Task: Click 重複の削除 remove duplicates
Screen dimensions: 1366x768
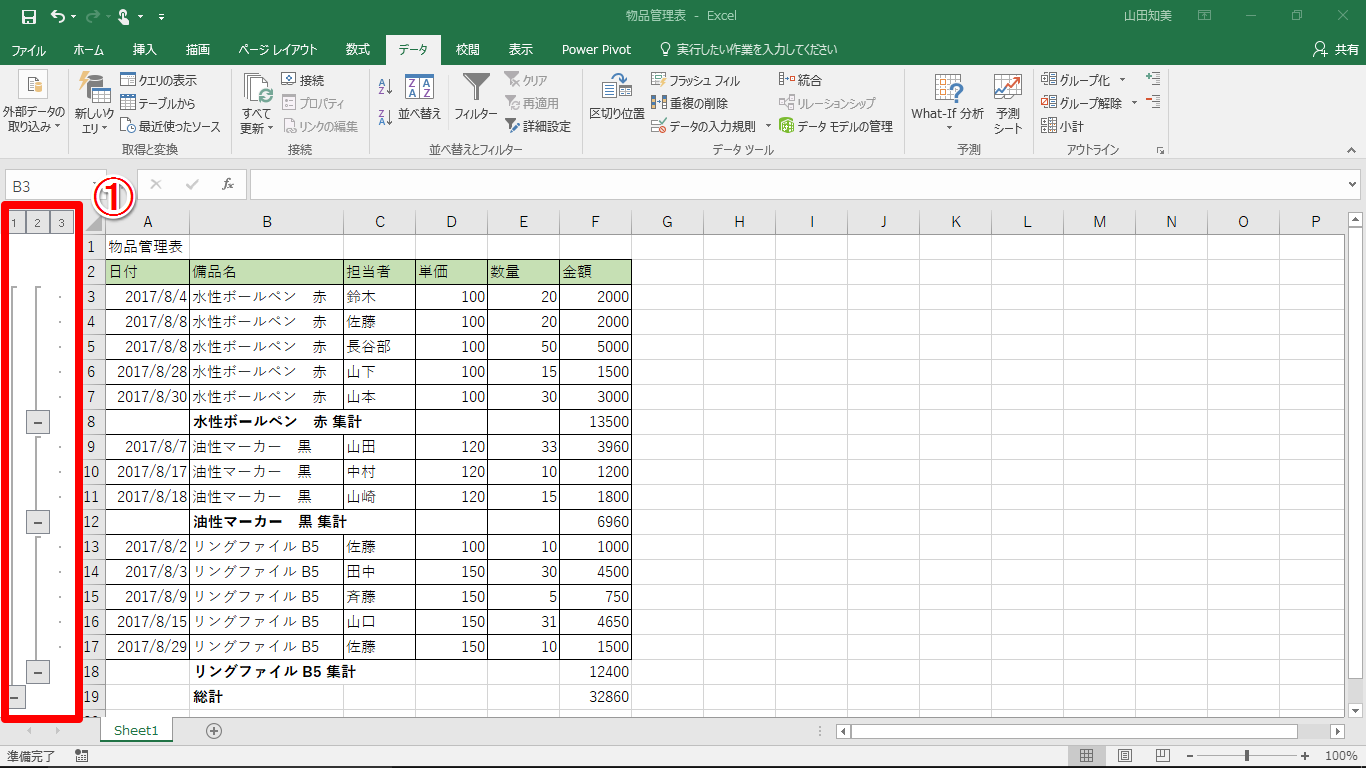Action: [x=690, y=103]
